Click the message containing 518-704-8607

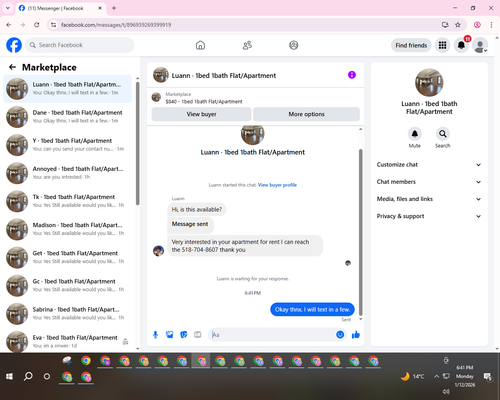click(245, 246)
